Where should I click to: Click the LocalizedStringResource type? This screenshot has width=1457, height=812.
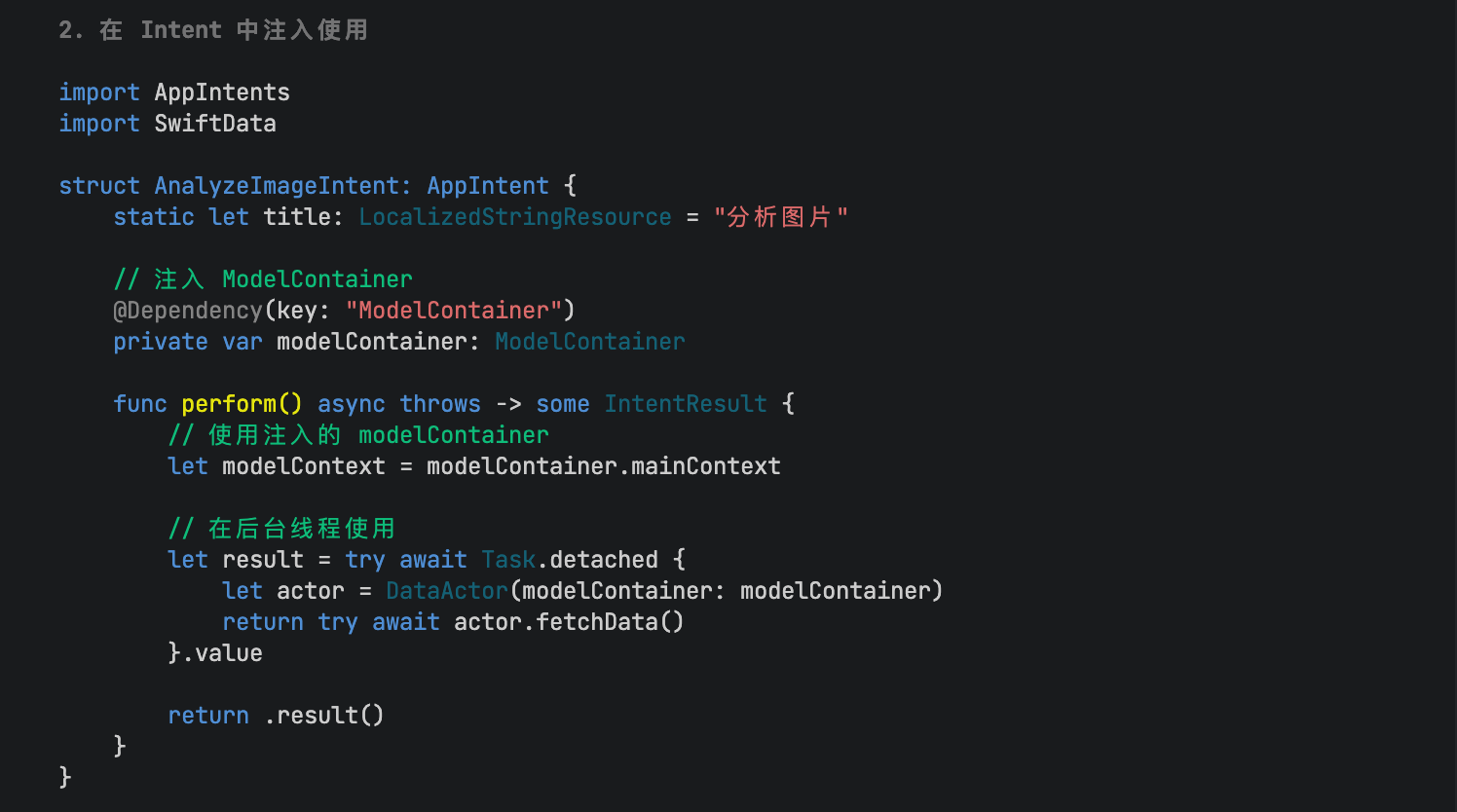click(x=515, y=217)
